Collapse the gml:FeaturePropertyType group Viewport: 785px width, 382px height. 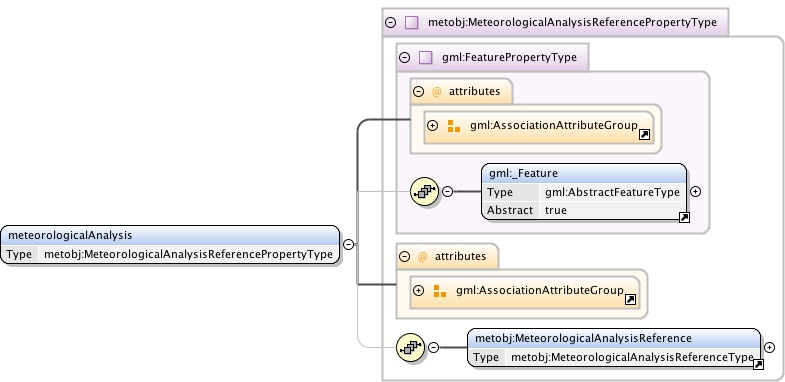pyautogui.click(x=405, y=58)
